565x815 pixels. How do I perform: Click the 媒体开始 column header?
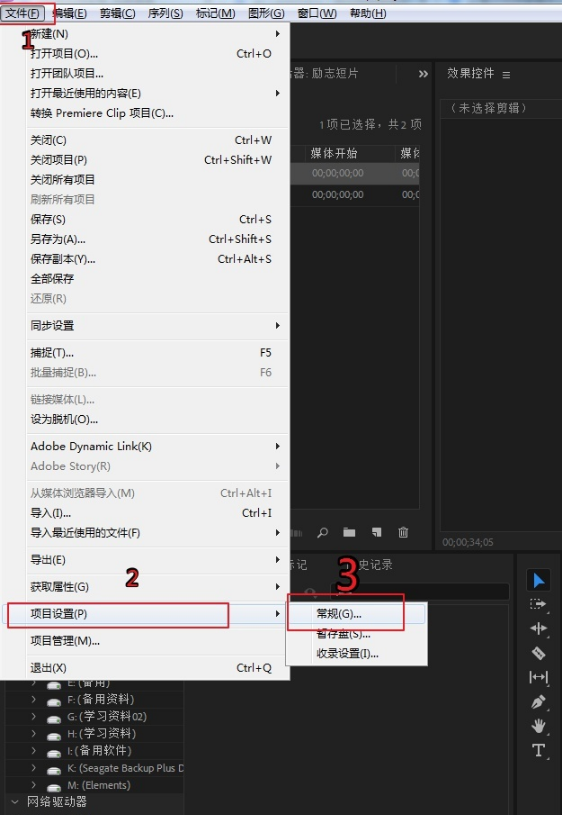[334, 153]
